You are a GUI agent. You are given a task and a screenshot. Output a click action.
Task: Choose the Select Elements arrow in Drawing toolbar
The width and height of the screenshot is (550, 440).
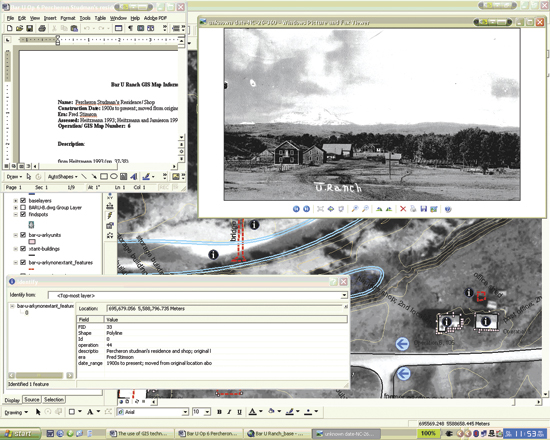tap(38, 412)
